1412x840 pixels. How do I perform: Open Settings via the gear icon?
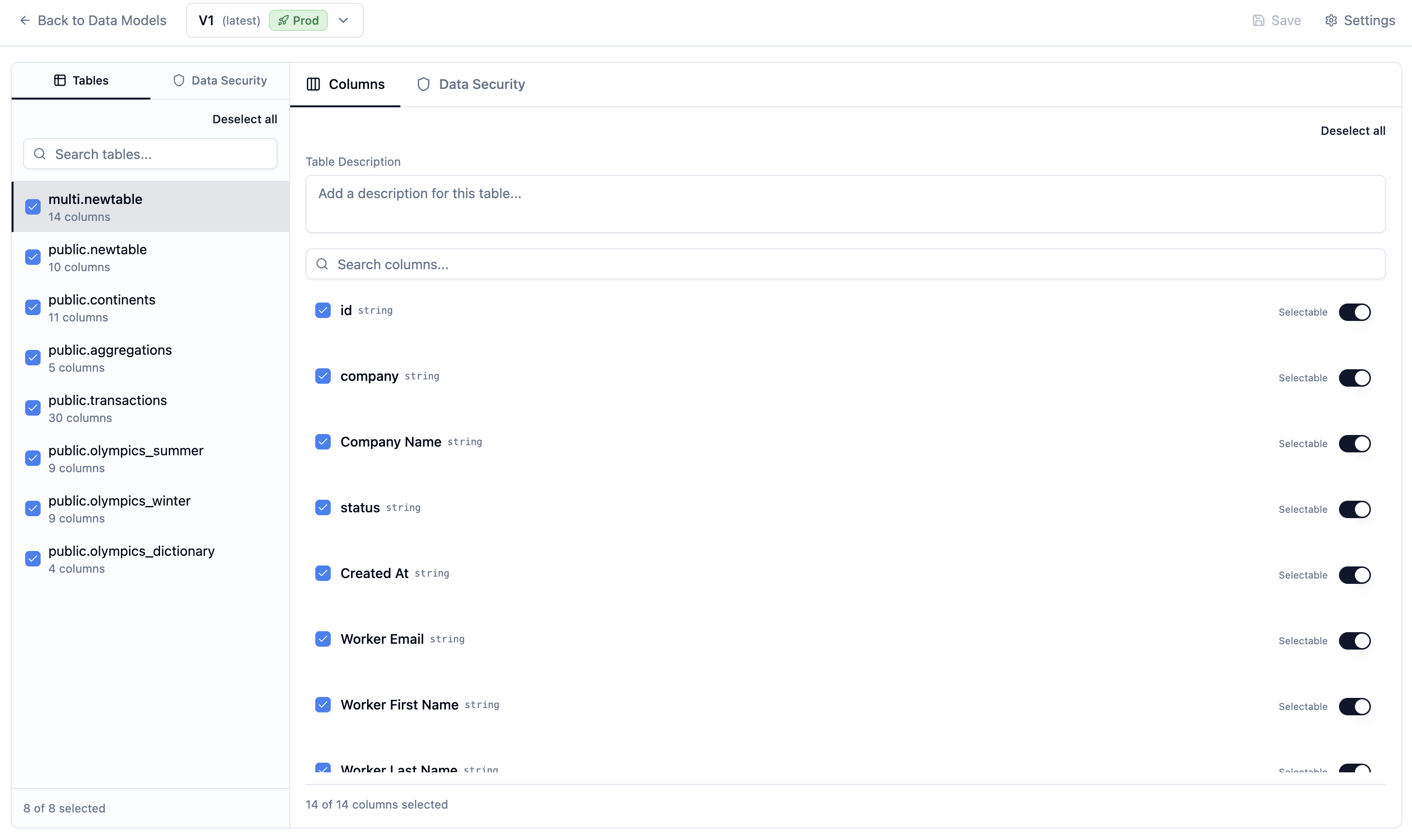point(1330,20)
